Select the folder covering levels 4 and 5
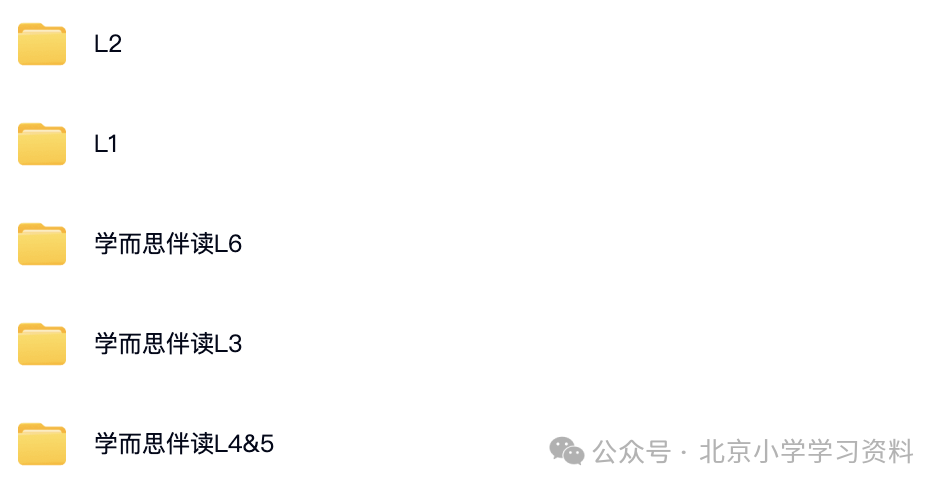Image resolution: width=944 pixels, height=490 pixels. (42, 444)
